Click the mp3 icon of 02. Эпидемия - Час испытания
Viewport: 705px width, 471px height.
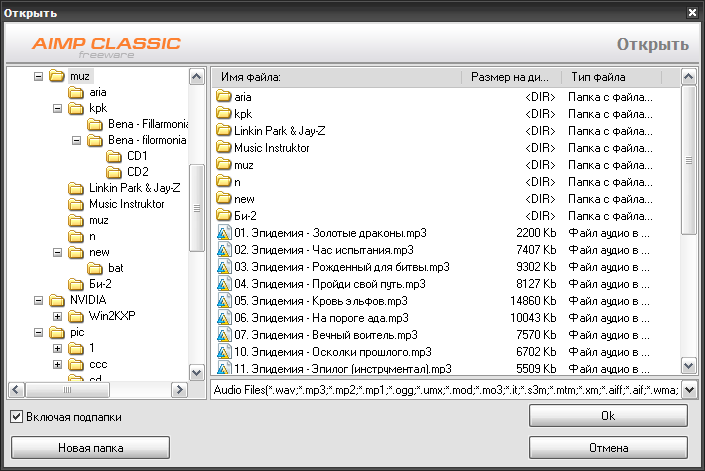click(224, 250)
